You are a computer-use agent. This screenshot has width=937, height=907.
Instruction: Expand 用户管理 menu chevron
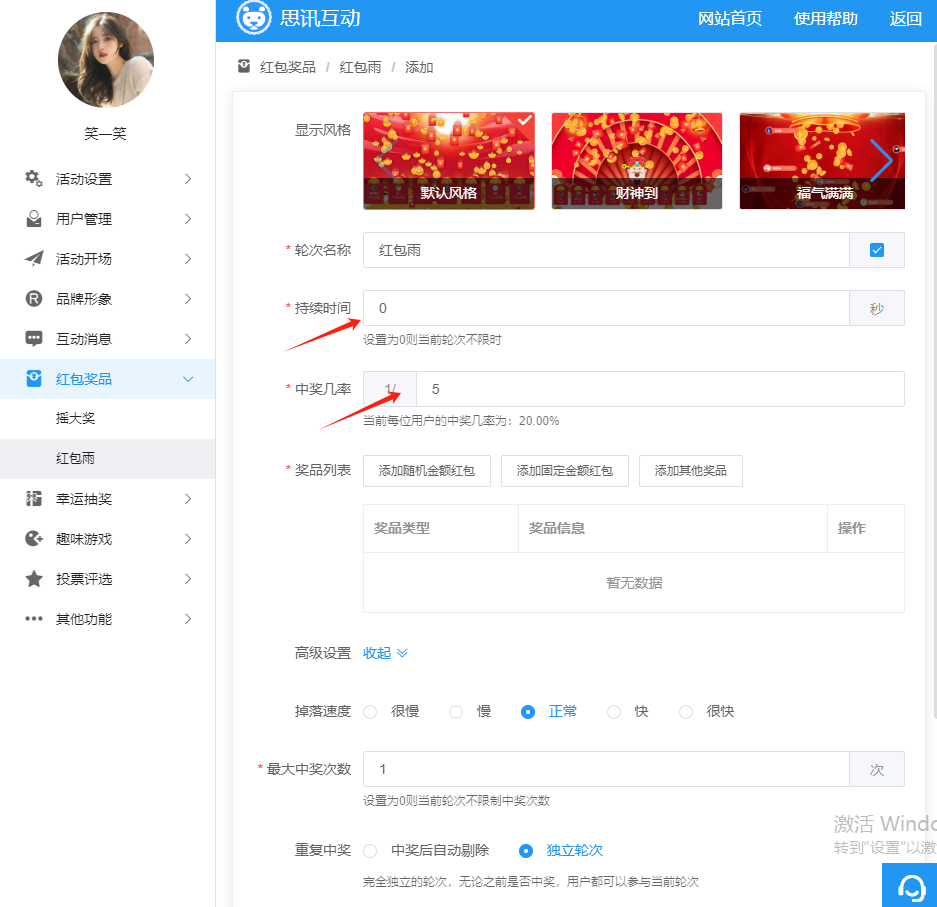coord(188,219)
